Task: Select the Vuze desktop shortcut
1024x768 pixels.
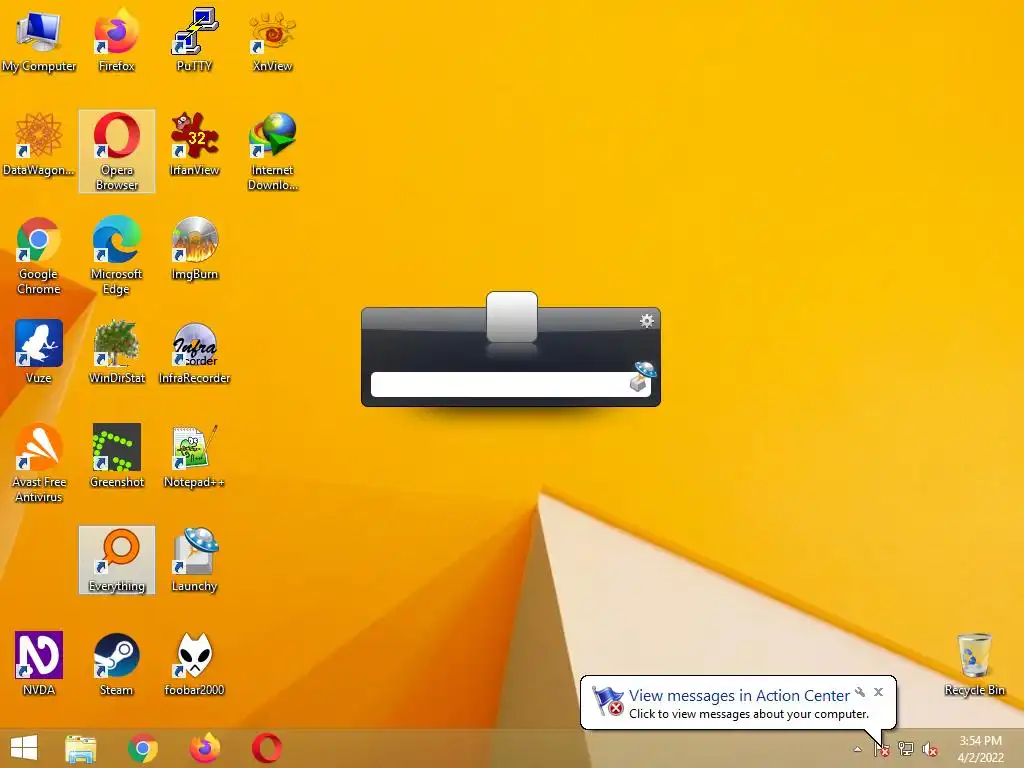Action: point(39,353)
